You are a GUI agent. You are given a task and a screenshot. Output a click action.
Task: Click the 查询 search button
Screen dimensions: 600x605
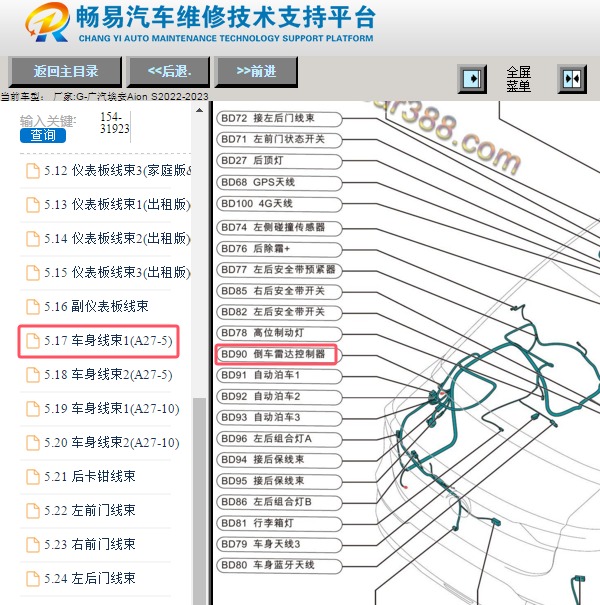[x=43, y=135]
